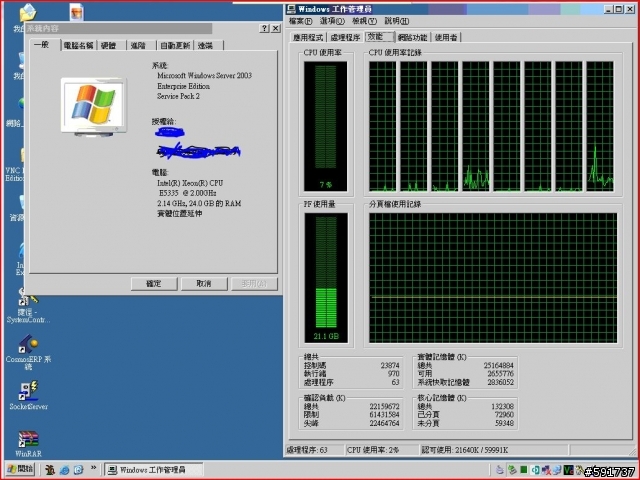This screenshot has height=480, width=640.
Task: Switch to the Automatic Updates tab
Action: click(175, 46)
